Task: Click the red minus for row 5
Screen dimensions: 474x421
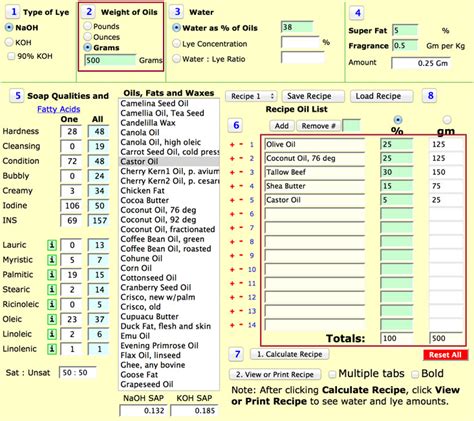Action: click(241, 200)
